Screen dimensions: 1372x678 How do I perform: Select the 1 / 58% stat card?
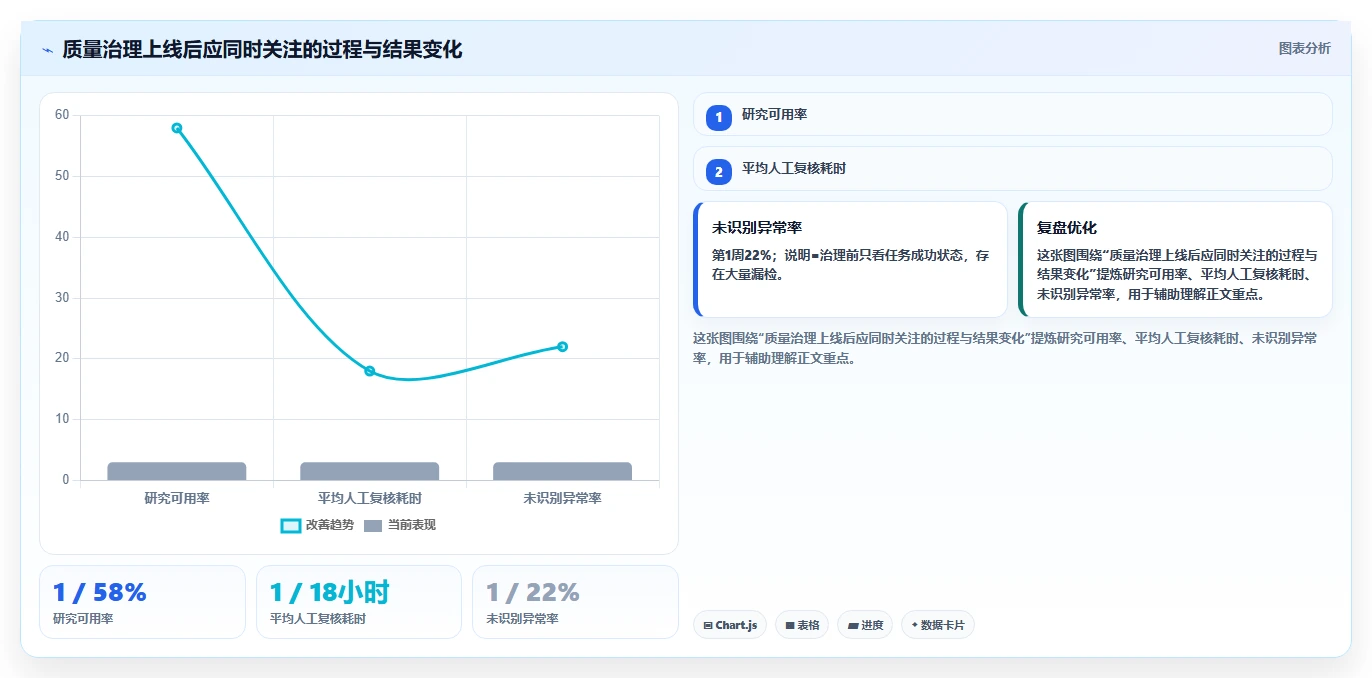[142, 602]
